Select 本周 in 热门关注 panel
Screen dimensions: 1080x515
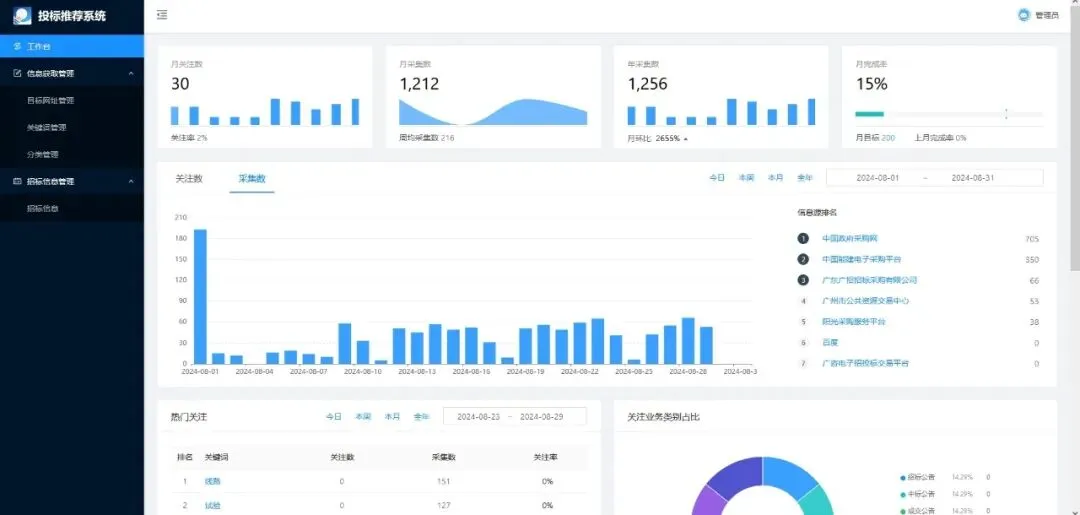363,417
